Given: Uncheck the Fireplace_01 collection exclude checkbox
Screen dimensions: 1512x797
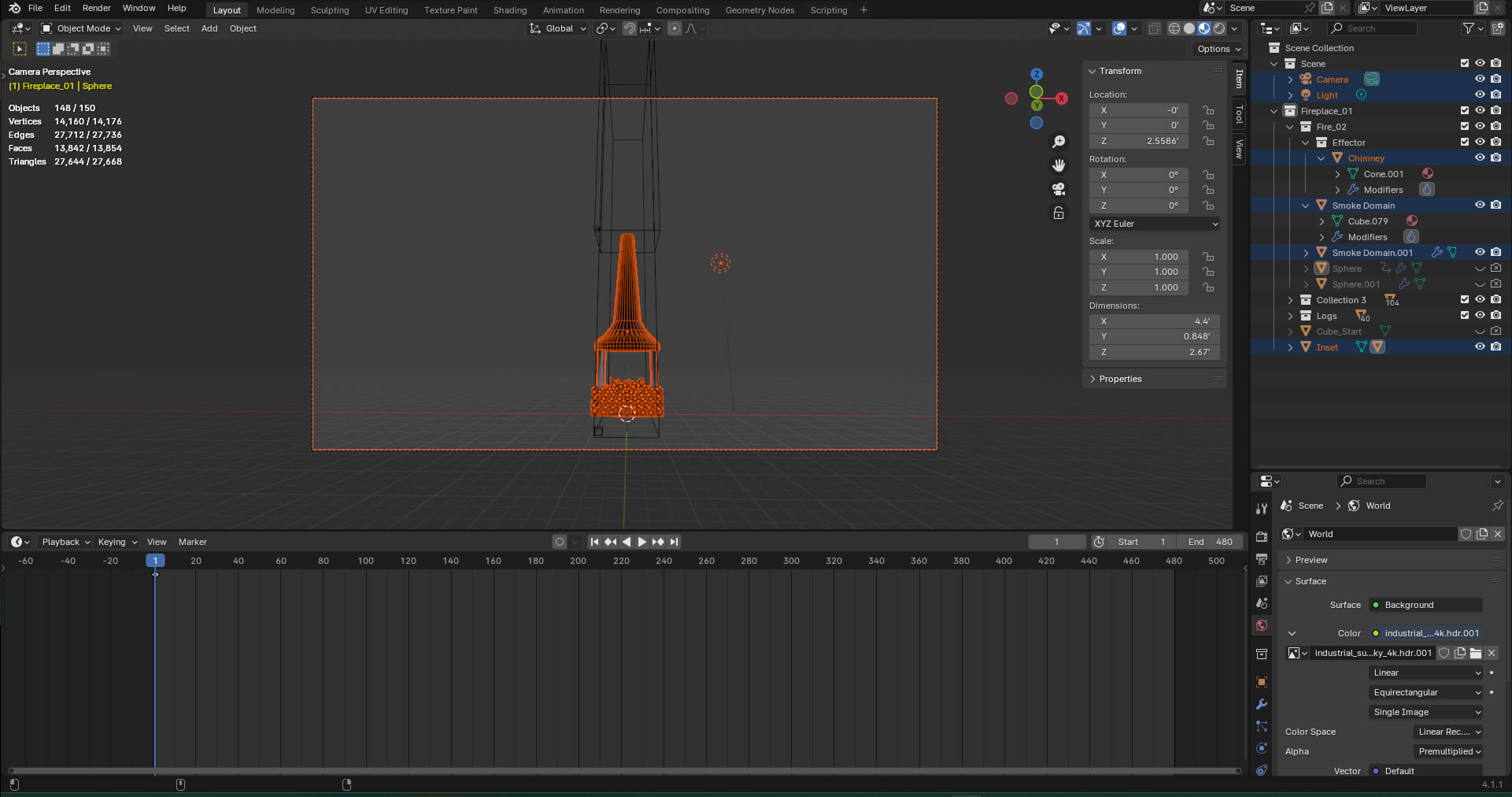Looking at the screenshot, I should coord(1465,110).
